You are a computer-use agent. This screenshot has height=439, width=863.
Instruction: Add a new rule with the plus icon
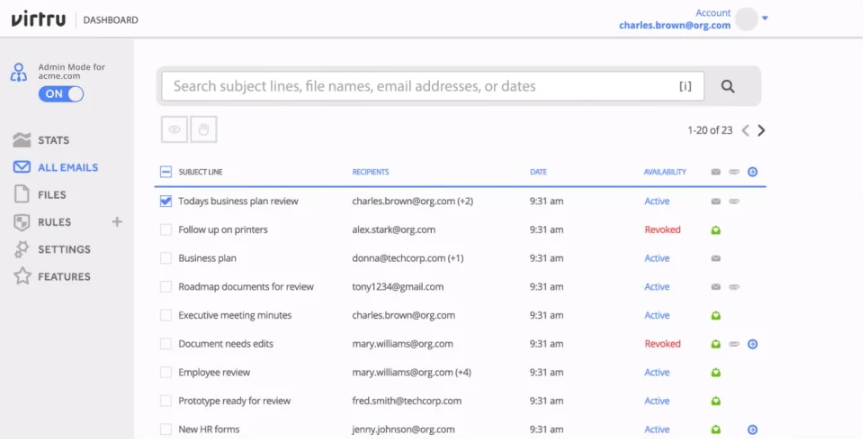117,222
